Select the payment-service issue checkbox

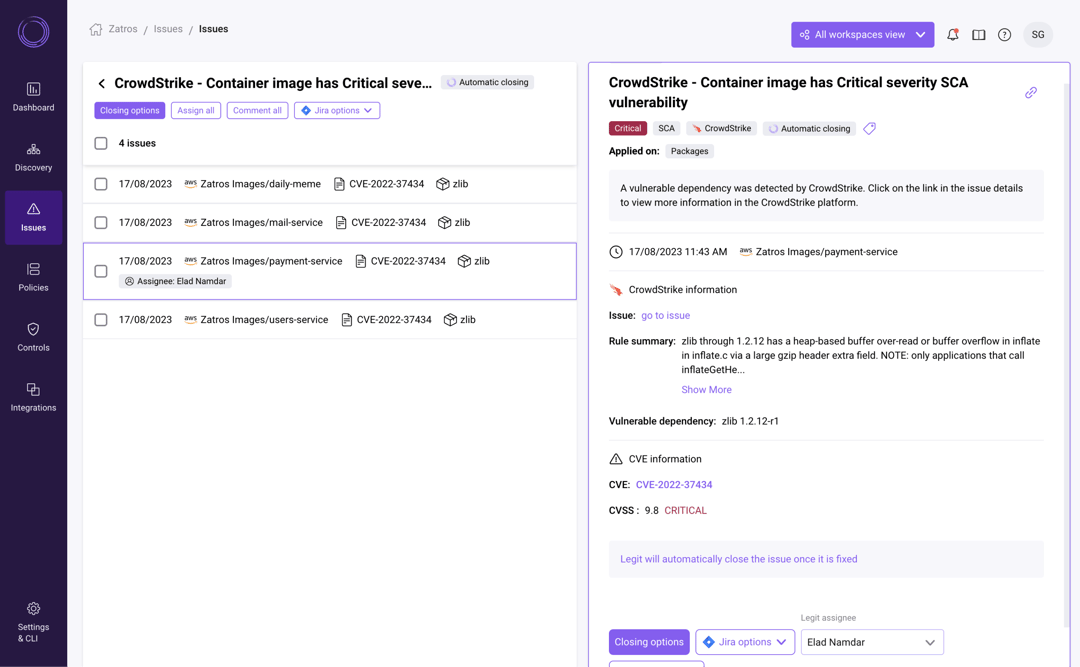100,270
